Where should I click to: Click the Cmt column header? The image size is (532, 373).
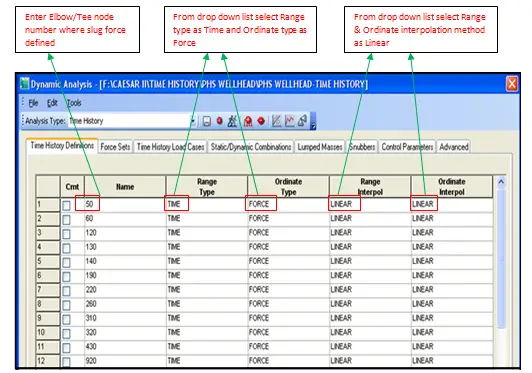click(72, 187)
